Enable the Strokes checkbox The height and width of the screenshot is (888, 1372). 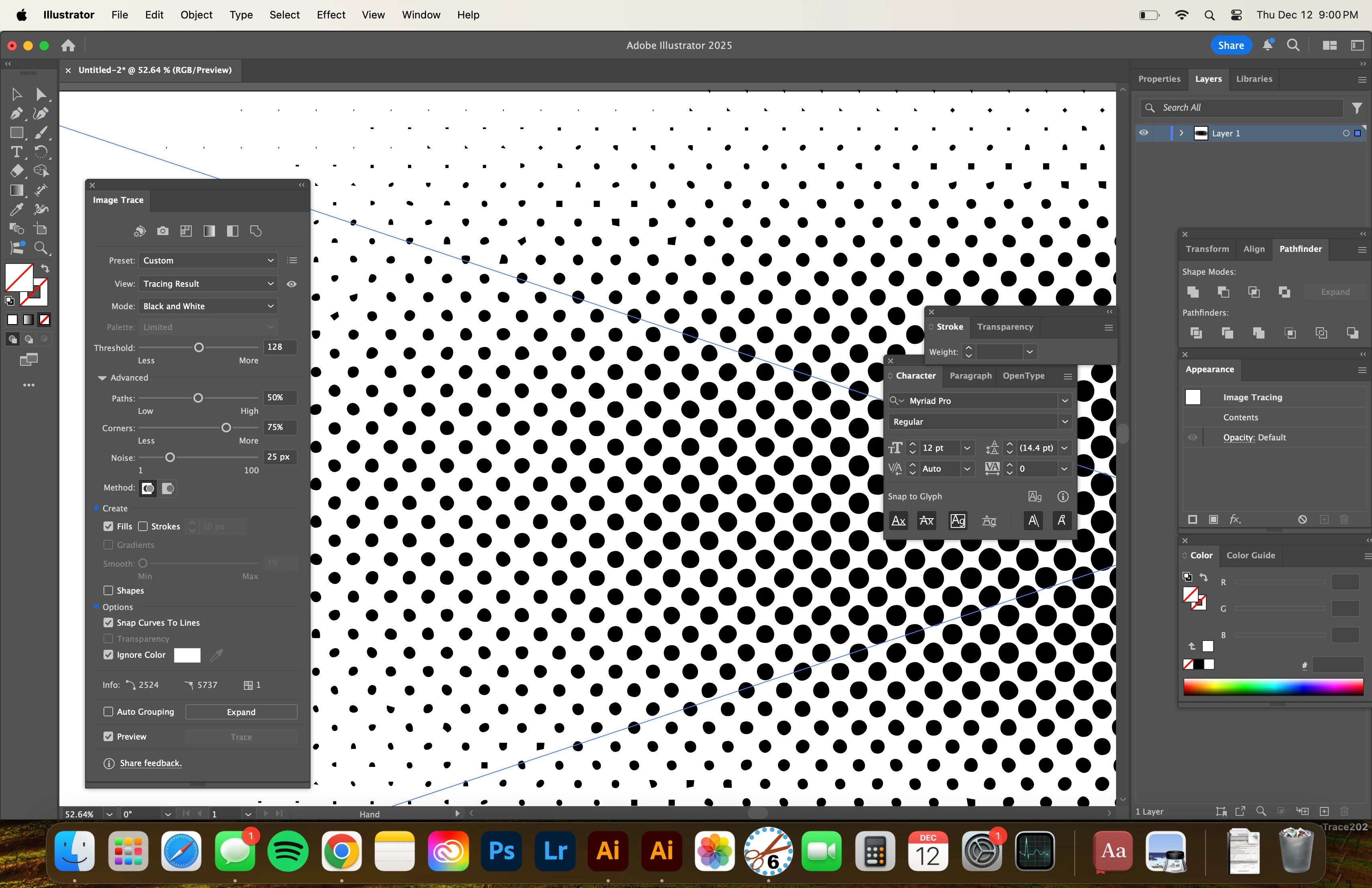pos(143,526)
